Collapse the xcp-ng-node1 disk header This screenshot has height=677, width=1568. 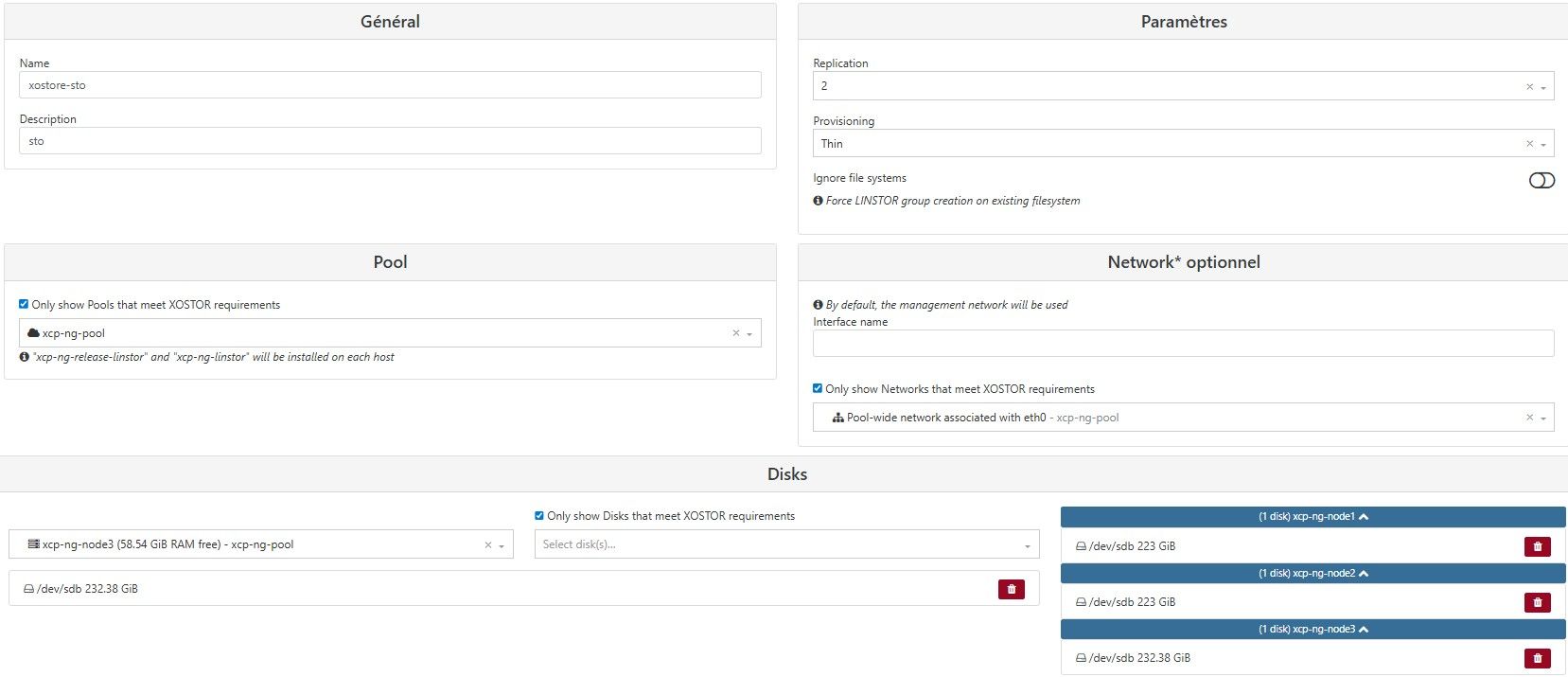pyautogui.click(x=1313, y=517)
